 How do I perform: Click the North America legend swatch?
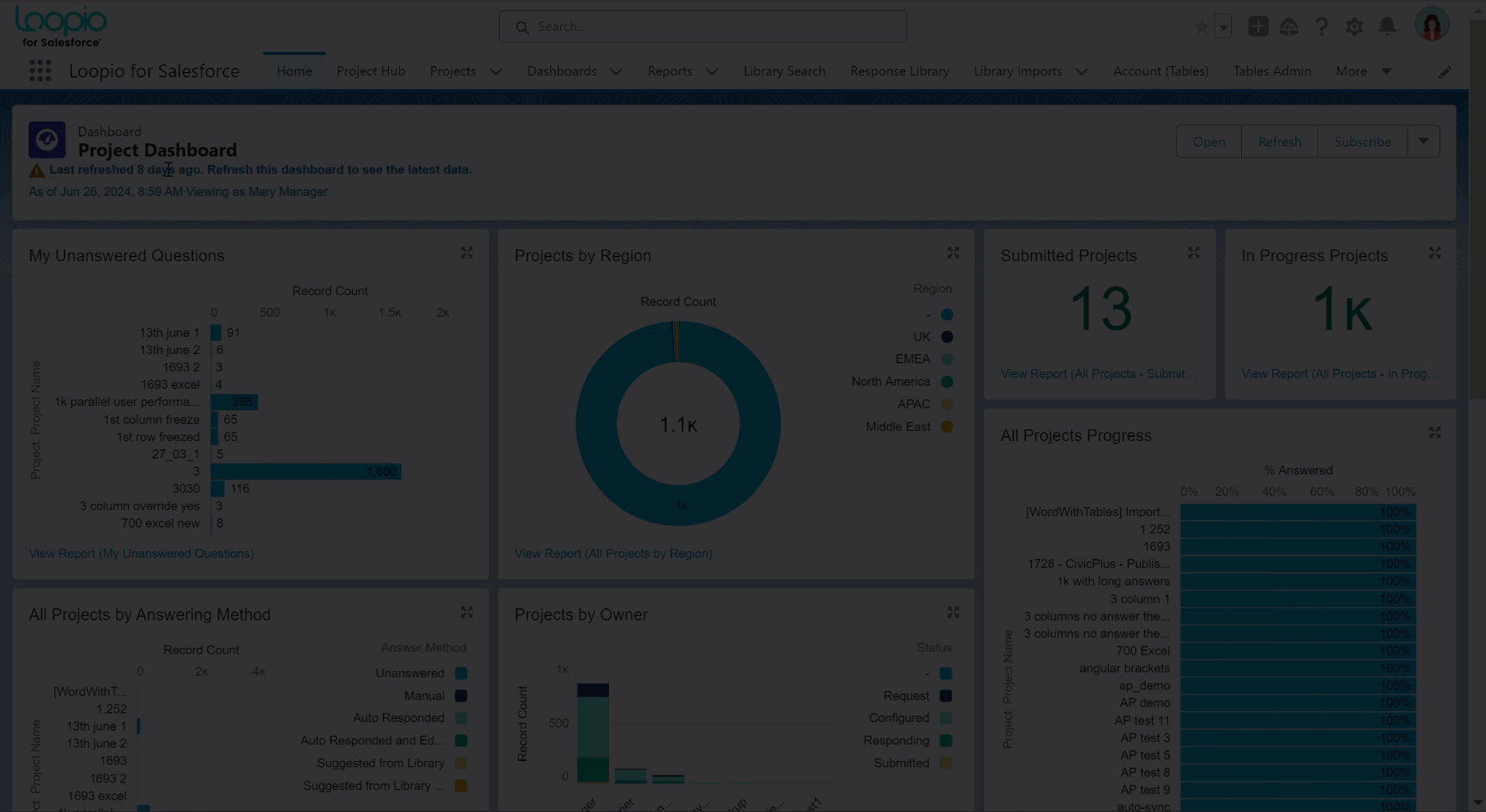[x=947, y=382]
